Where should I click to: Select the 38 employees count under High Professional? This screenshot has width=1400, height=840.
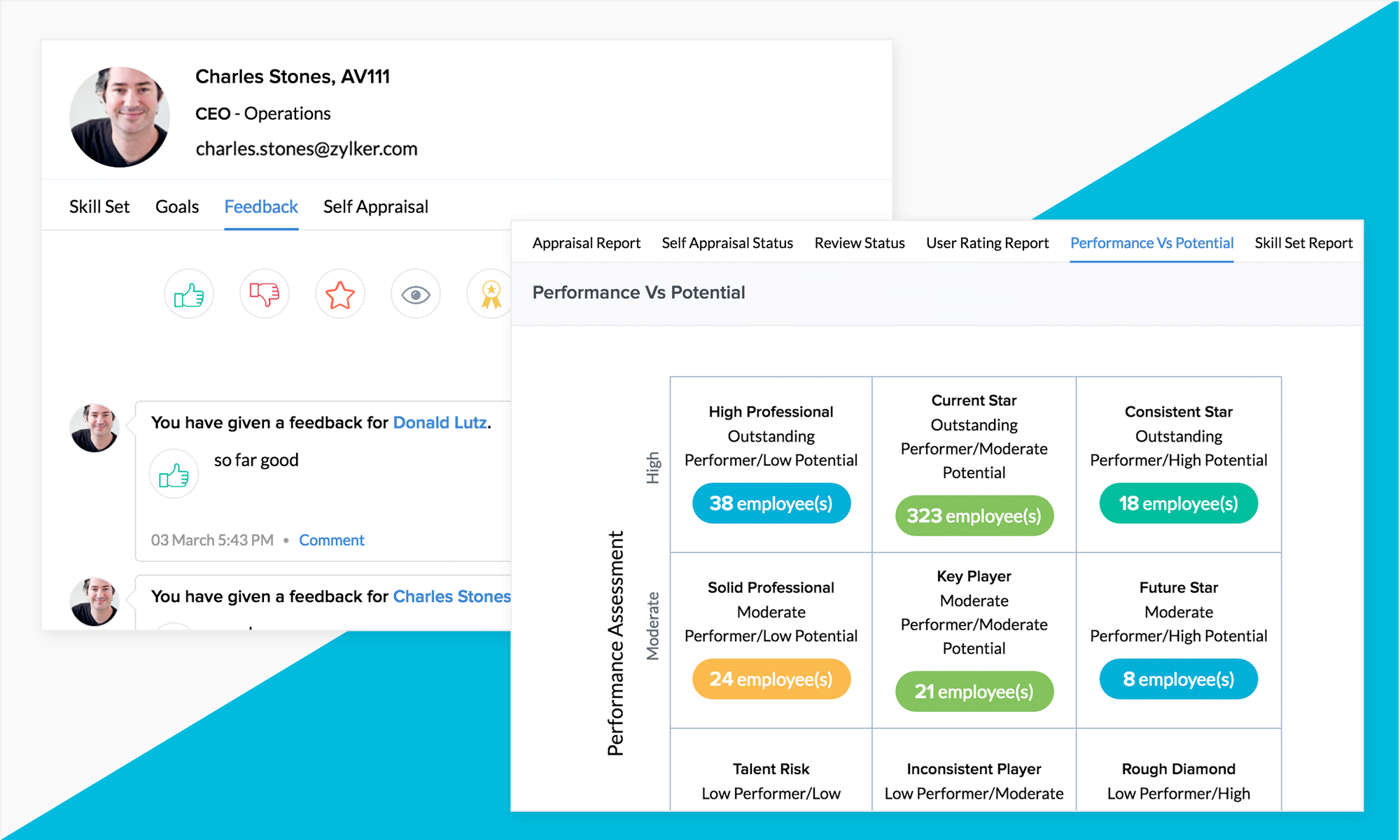771,503
